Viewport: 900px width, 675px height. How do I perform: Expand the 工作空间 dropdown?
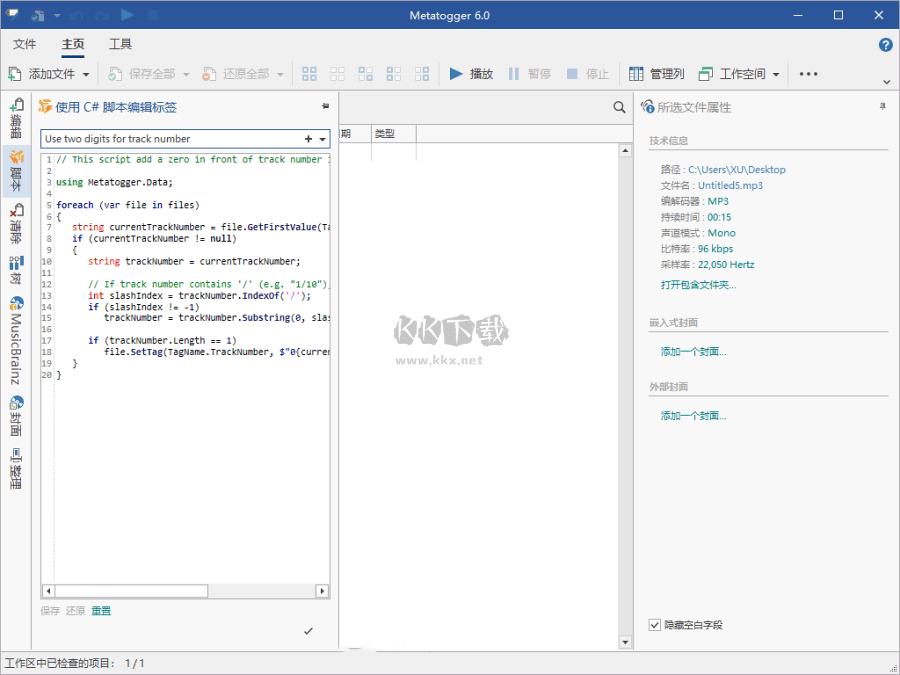[x=776, y=74]
